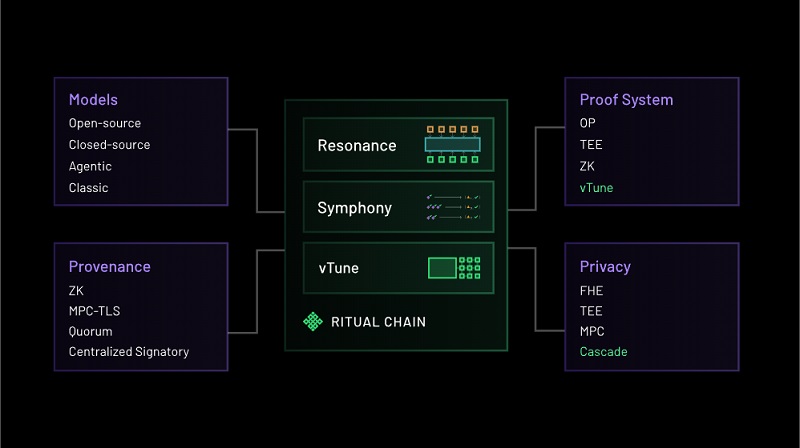
Task: Click Open-source under Models
Action: click(105, 123)
